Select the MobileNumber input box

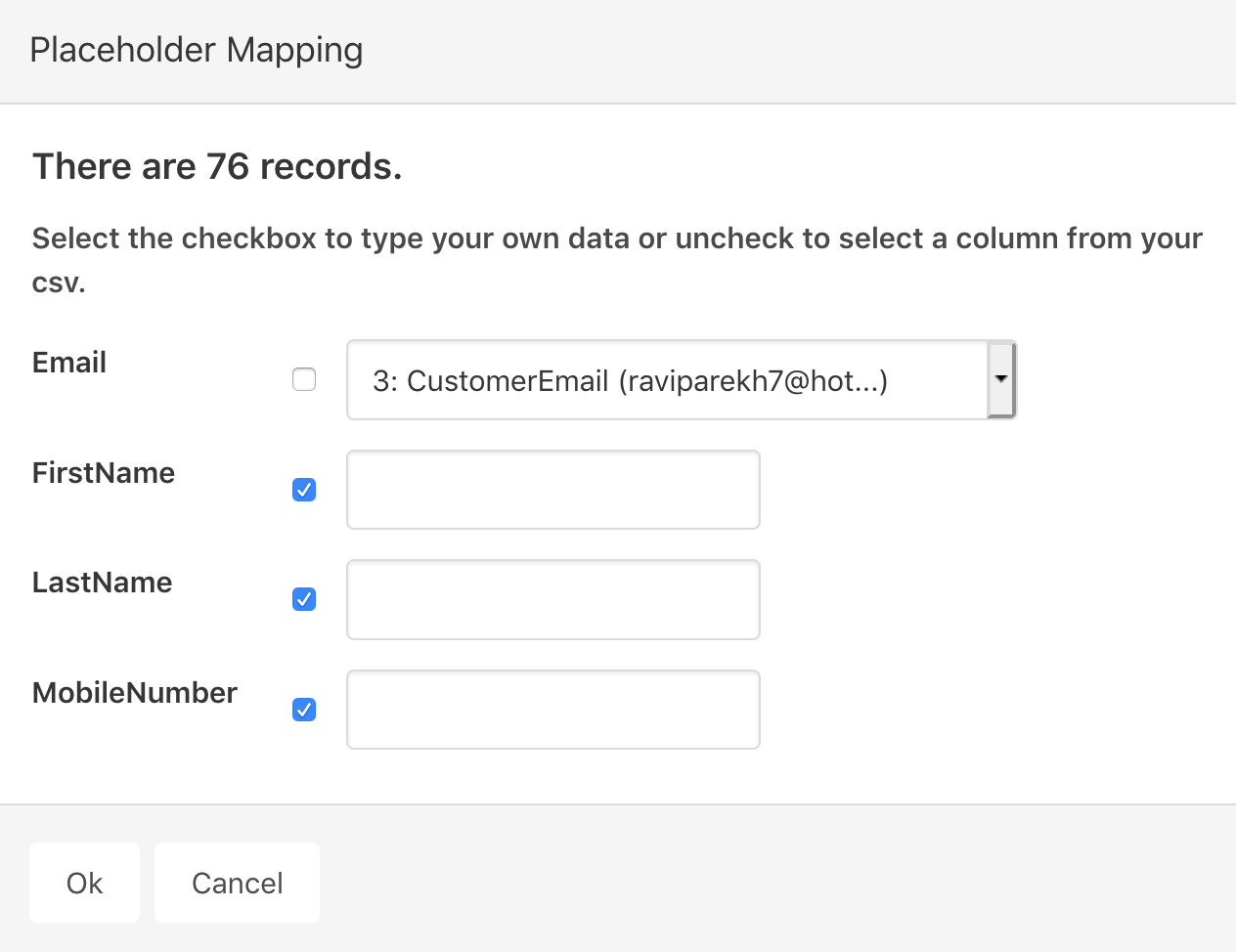click(x=552, y=710)
